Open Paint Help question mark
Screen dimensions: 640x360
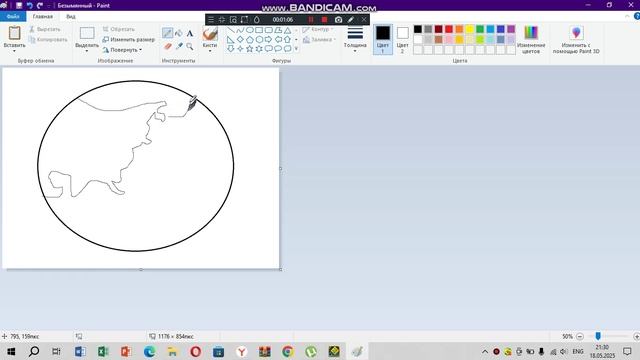pos(636,16)
